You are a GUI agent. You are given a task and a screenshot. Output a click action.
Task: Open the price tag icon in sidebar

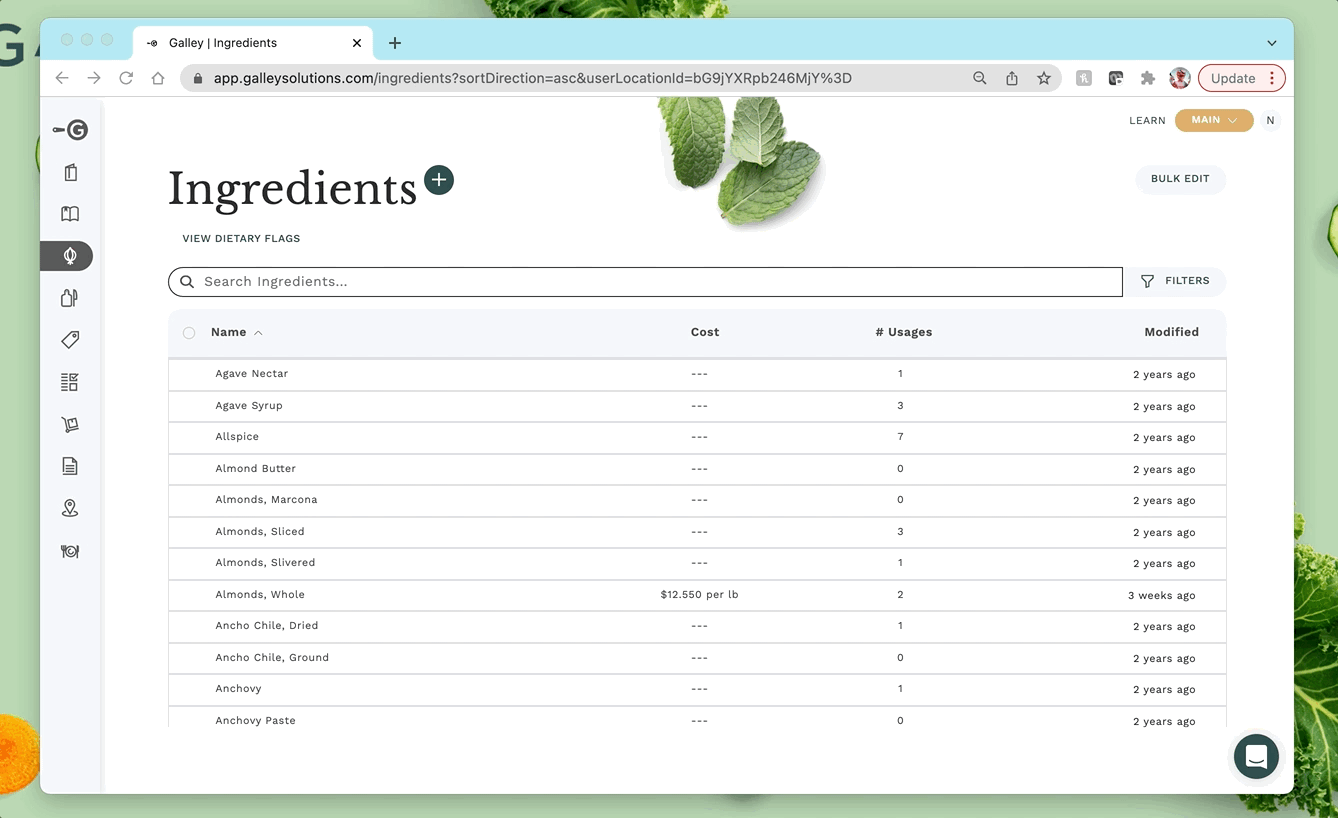tap(70, 340)
